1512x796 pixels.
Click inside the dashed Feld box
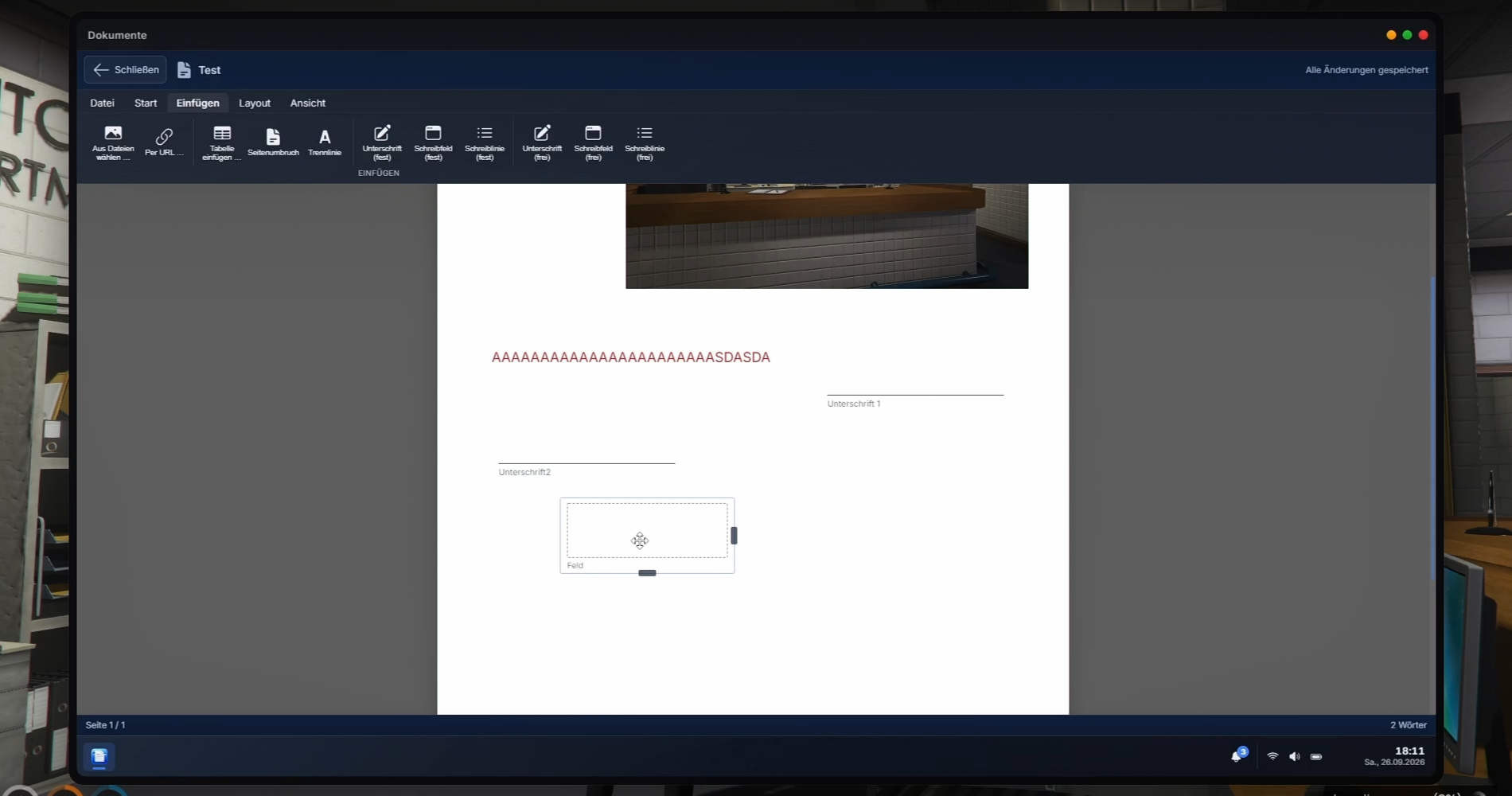(647, 530)
